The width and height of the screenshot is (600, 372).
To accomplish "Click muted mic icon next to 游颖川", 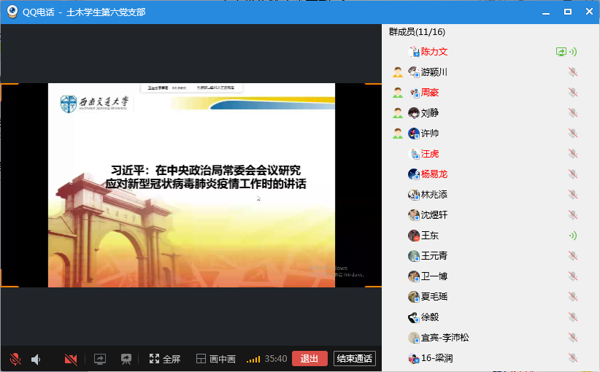I will click(573, 72).
